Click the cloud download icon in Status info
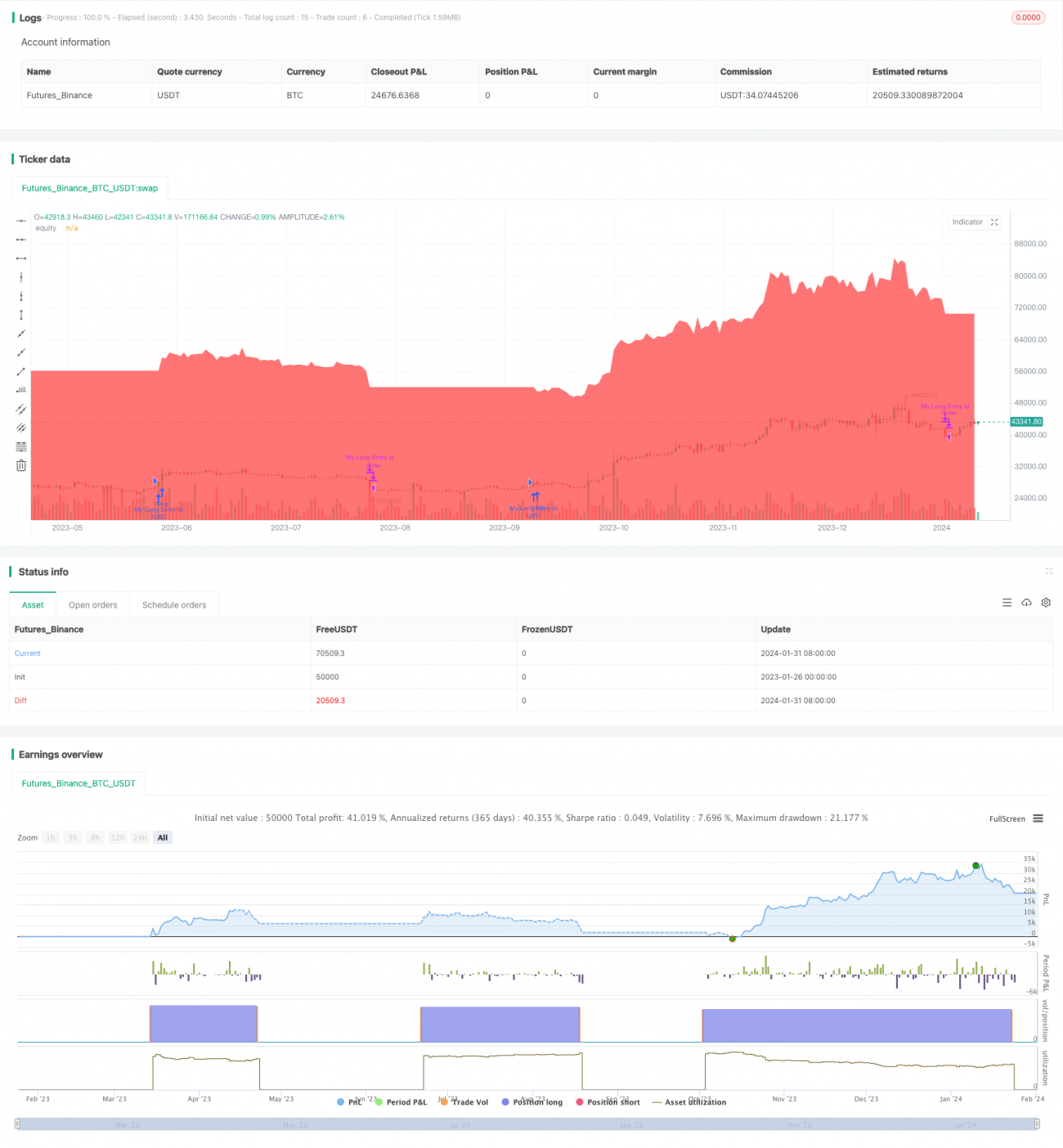 1026,603
